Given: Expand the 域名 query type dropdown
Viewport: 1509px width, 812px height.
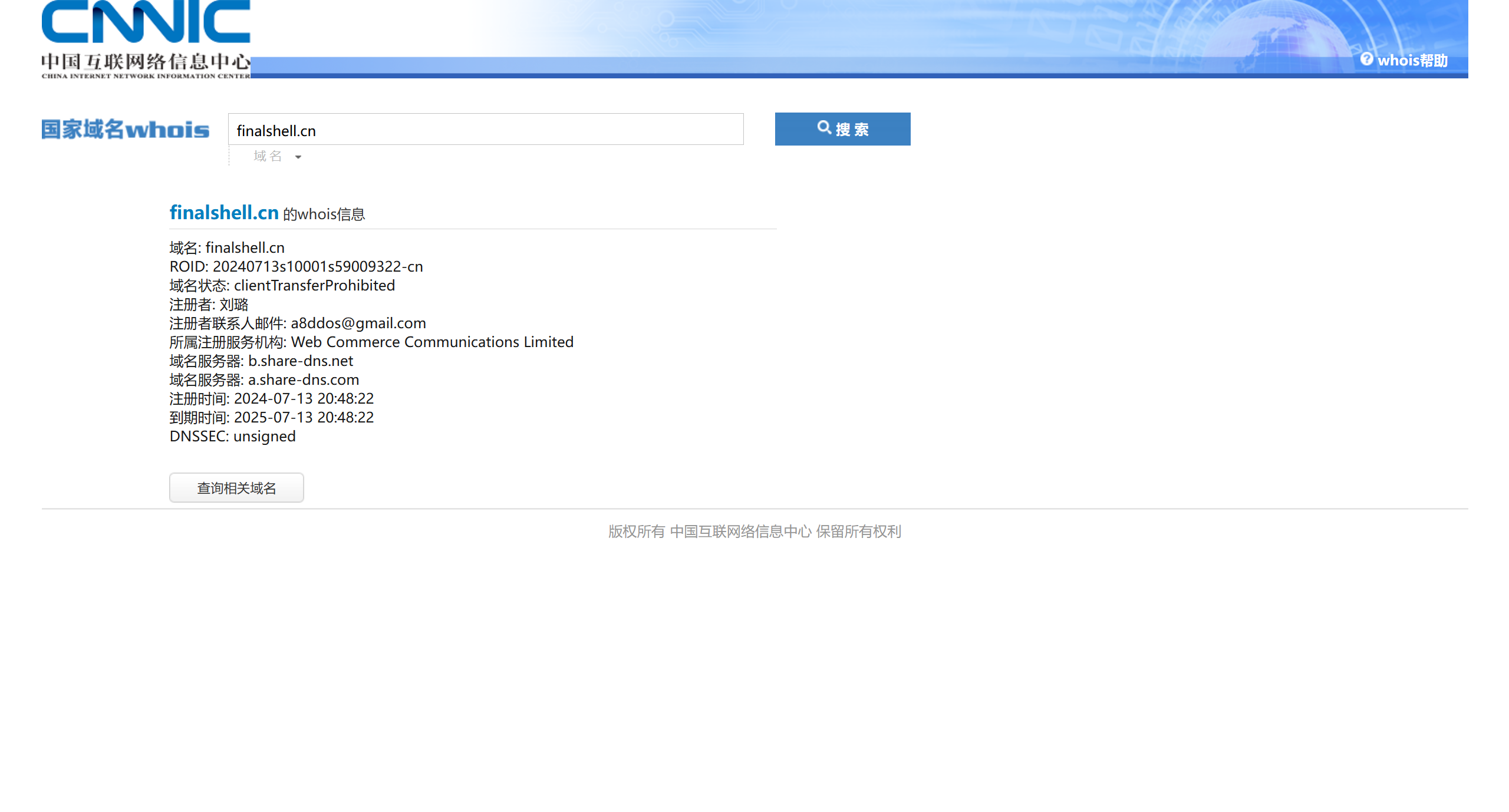Looking at the screenshot, I should point(268,156).
